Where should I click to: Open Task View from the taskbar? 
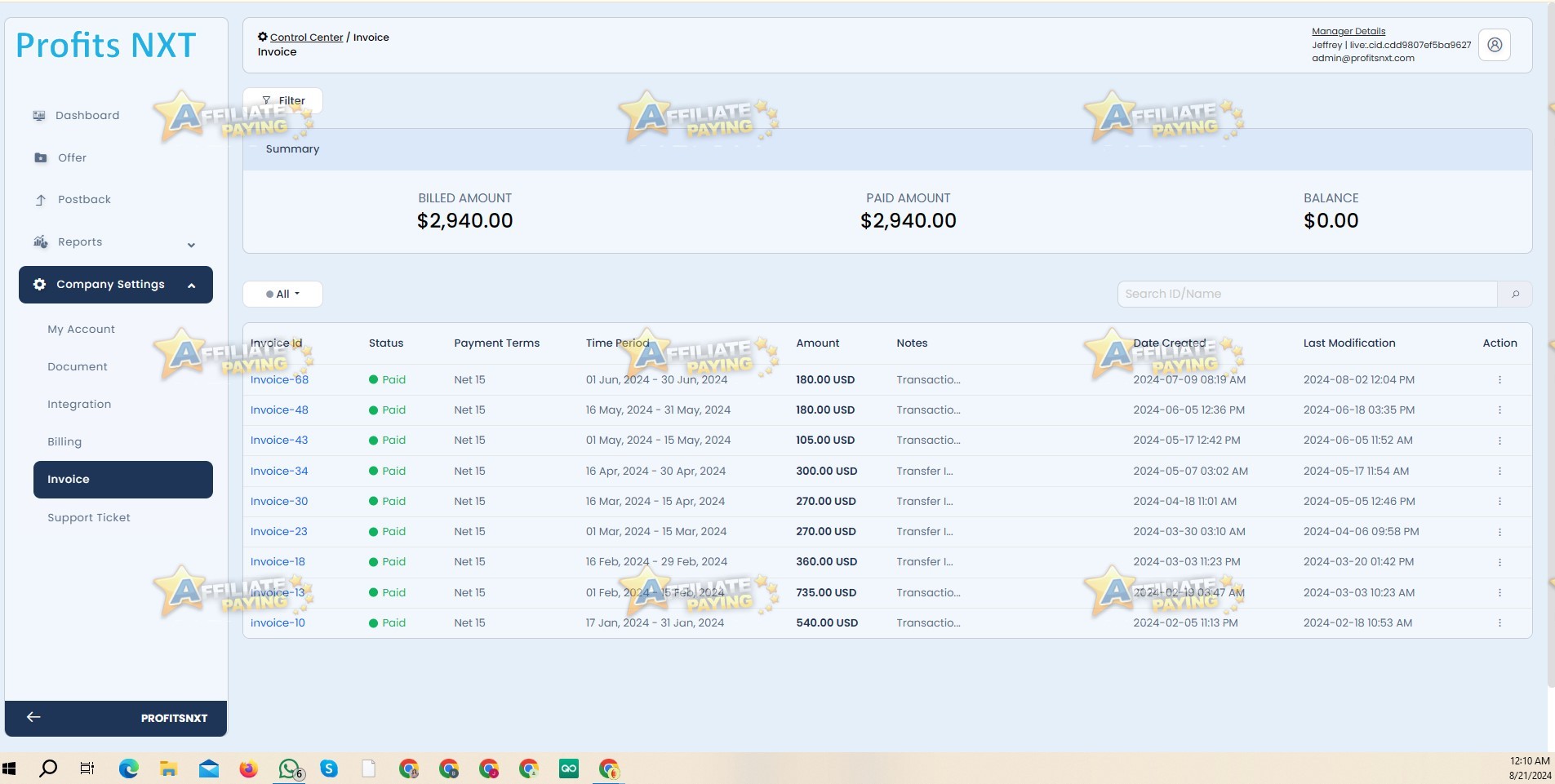tap(87, 768)
